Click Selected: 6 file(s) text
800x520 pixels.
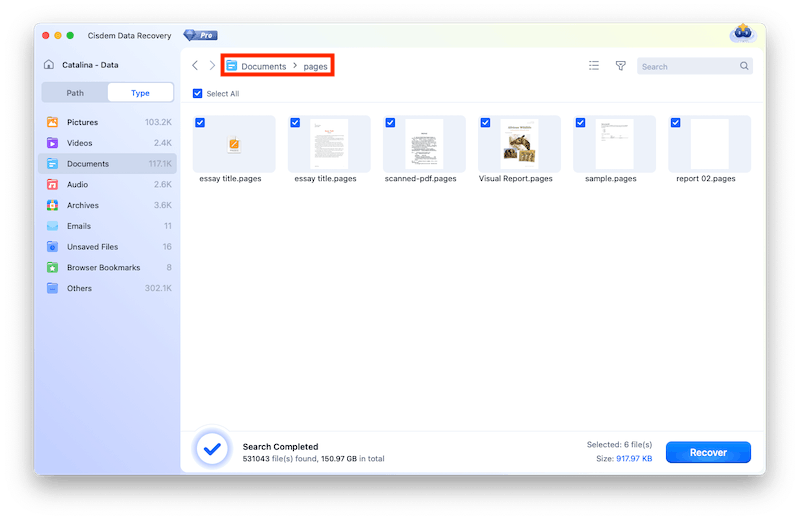click(619, 444)
